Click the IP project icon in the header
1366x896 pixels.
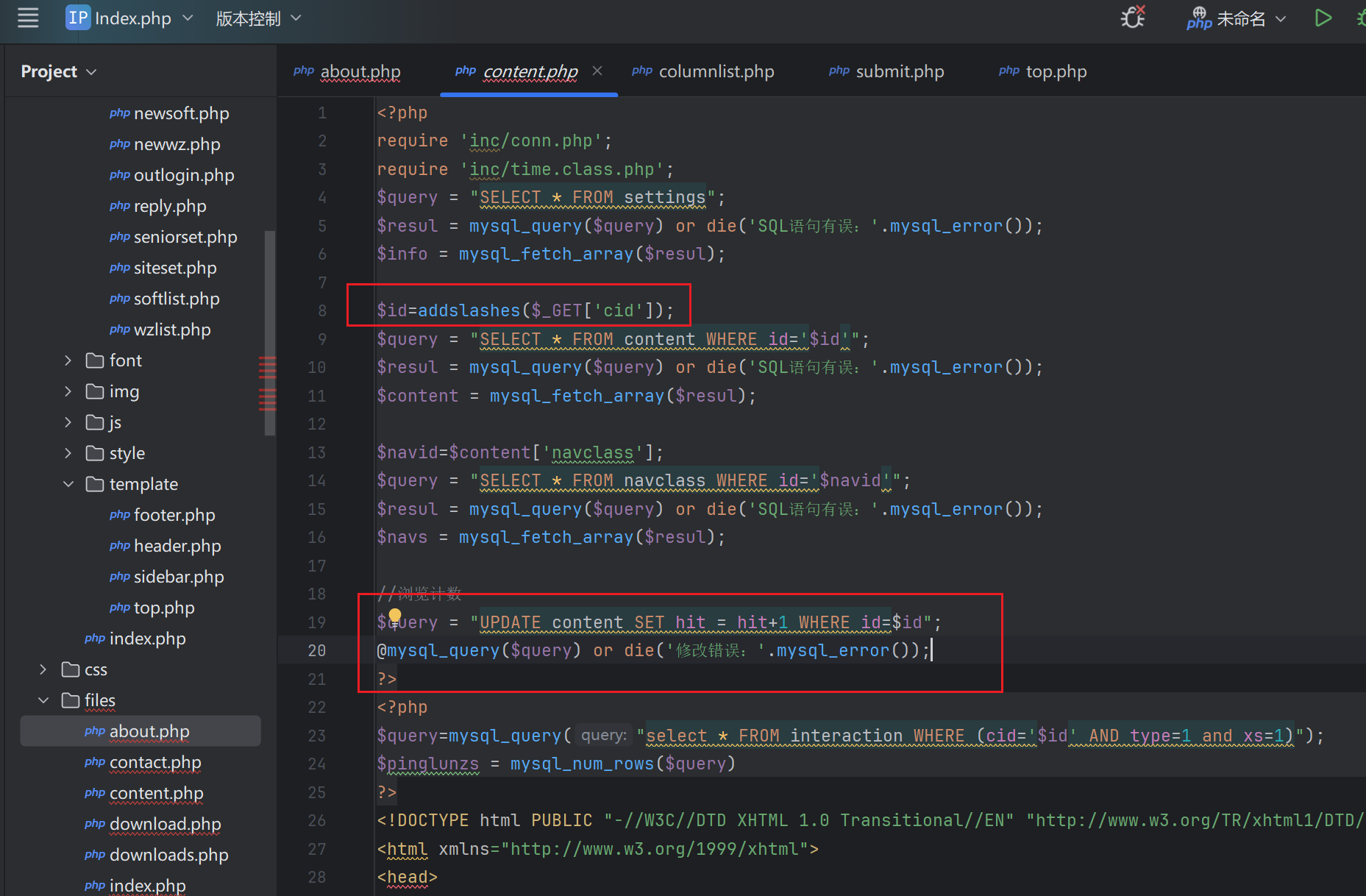pyautogui.click(x=77, y=18)
